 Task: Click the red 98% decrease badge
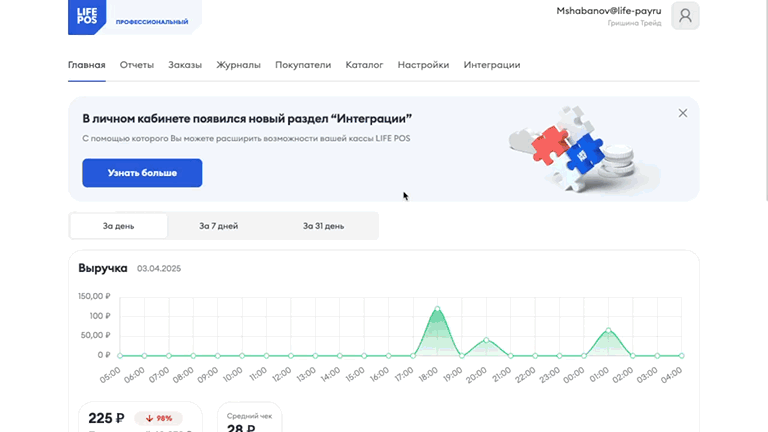click(x=158, y=418)
